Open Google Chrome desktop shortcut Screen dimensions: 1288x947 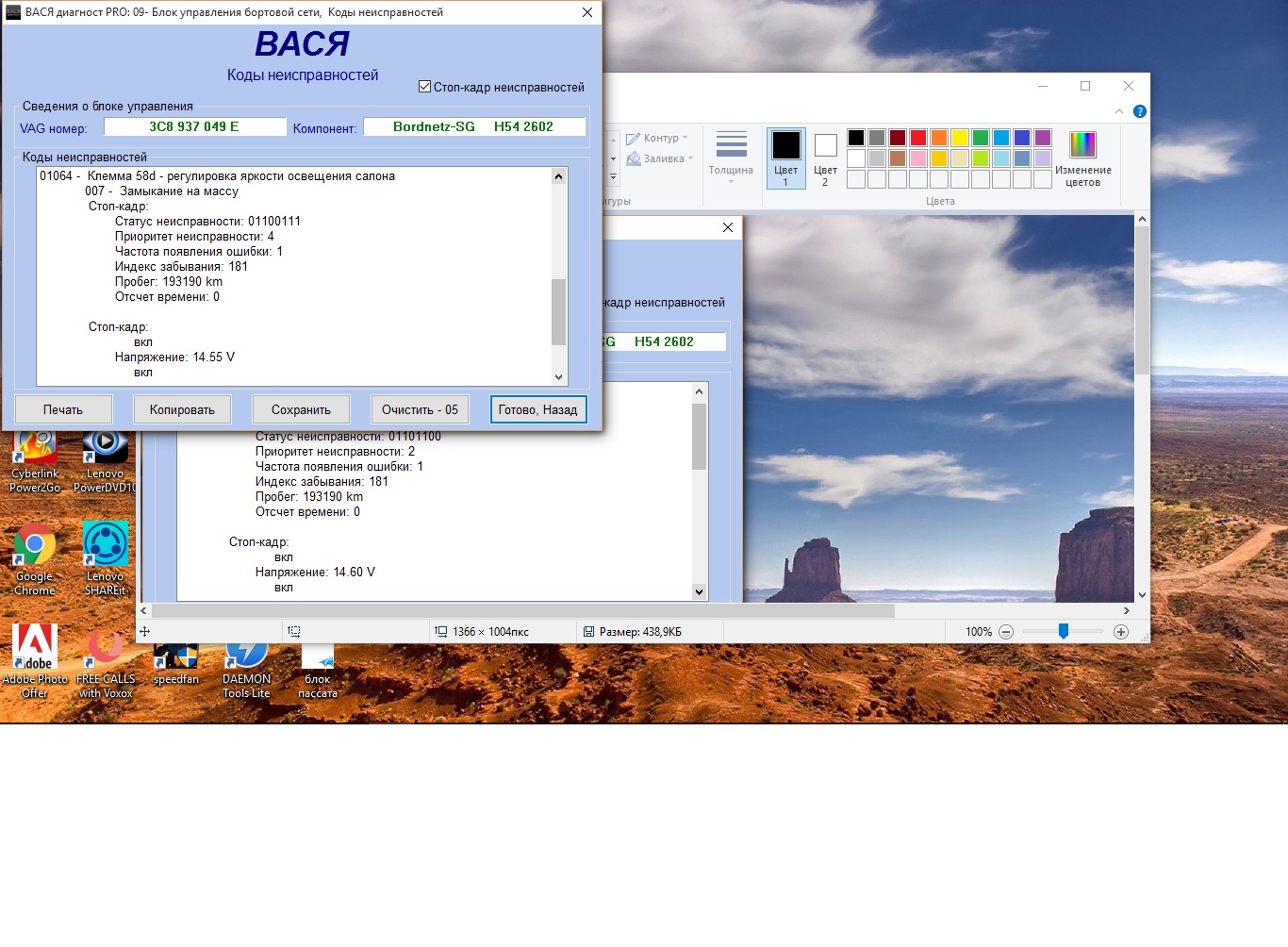click(35, 557)
